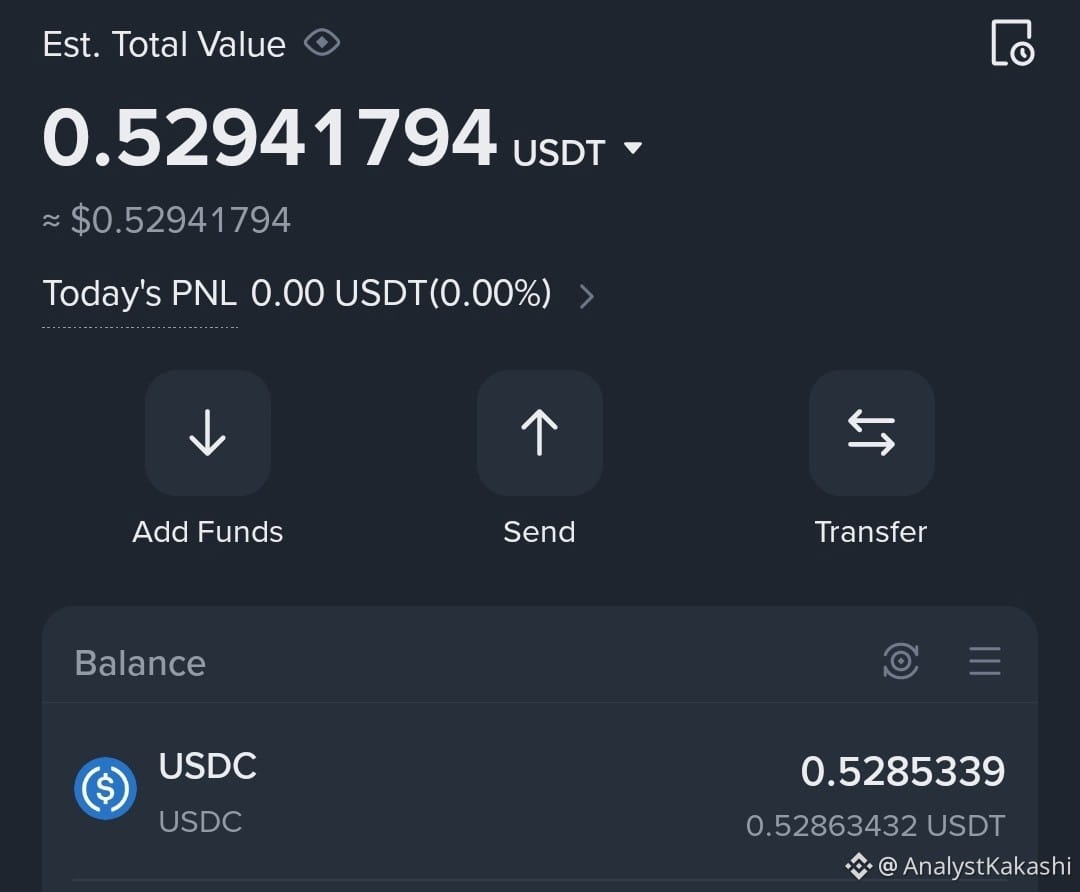Click the Balance section header
The width and height of the screenshot is (1080, 892).
[141, 663]
